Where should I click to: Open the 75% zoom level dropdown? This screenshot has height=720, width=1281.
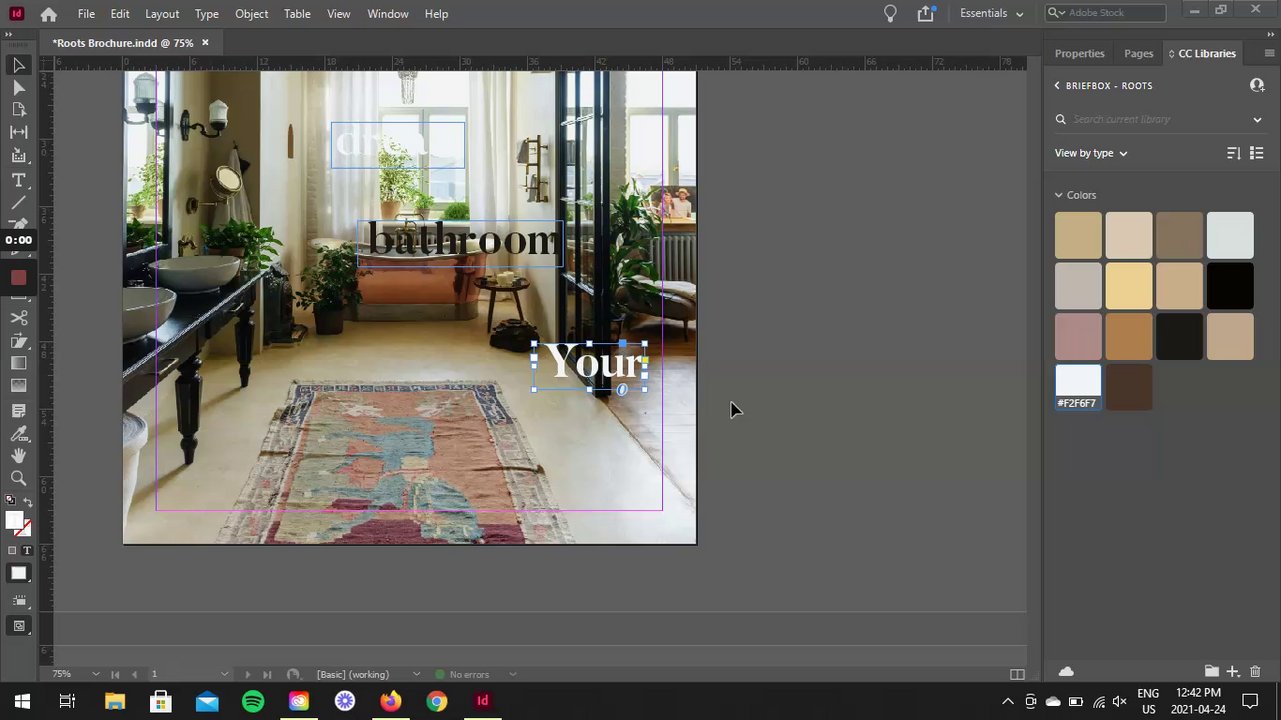click(96, 674)
